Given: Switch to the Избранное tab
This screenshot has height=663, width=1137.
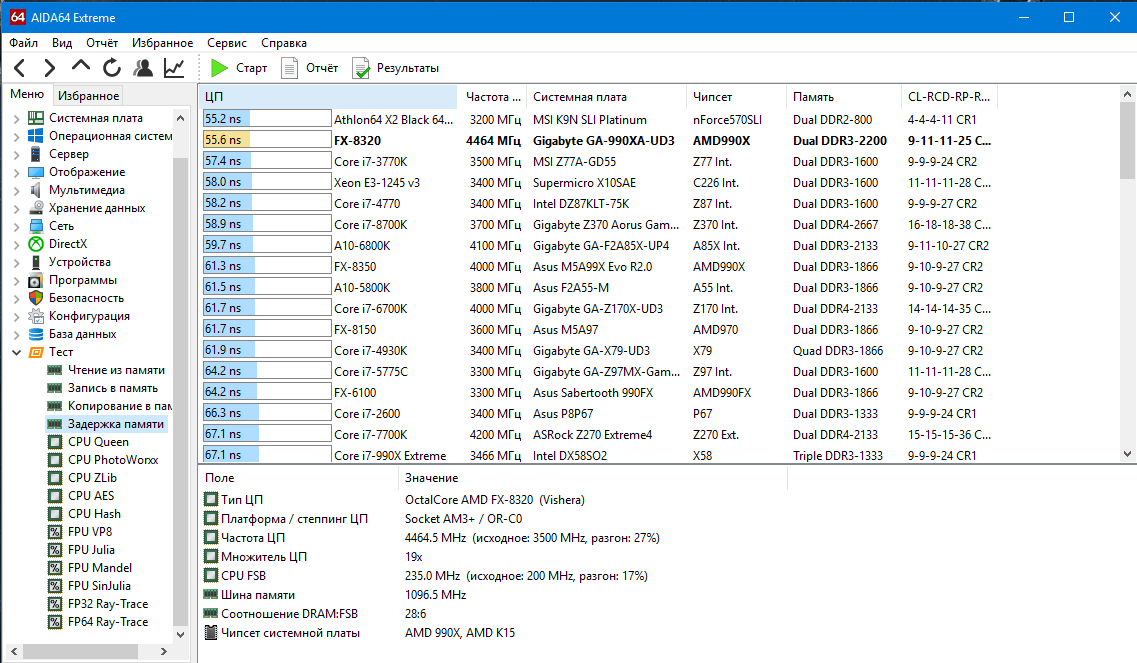Looking at the screenshot, I should (88, 96).
